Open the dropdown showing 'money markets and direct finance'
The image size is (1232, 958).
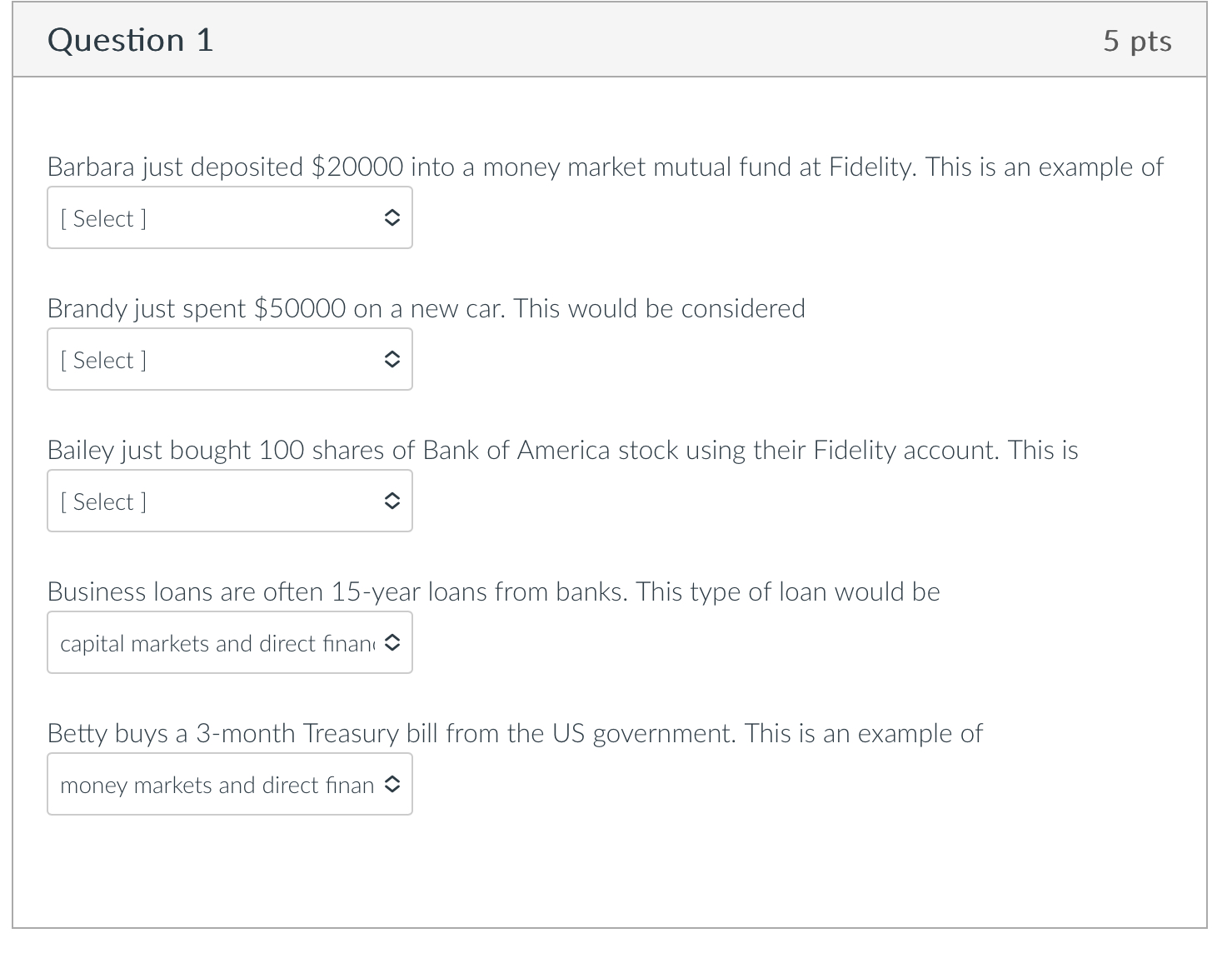tap(229, 784)
